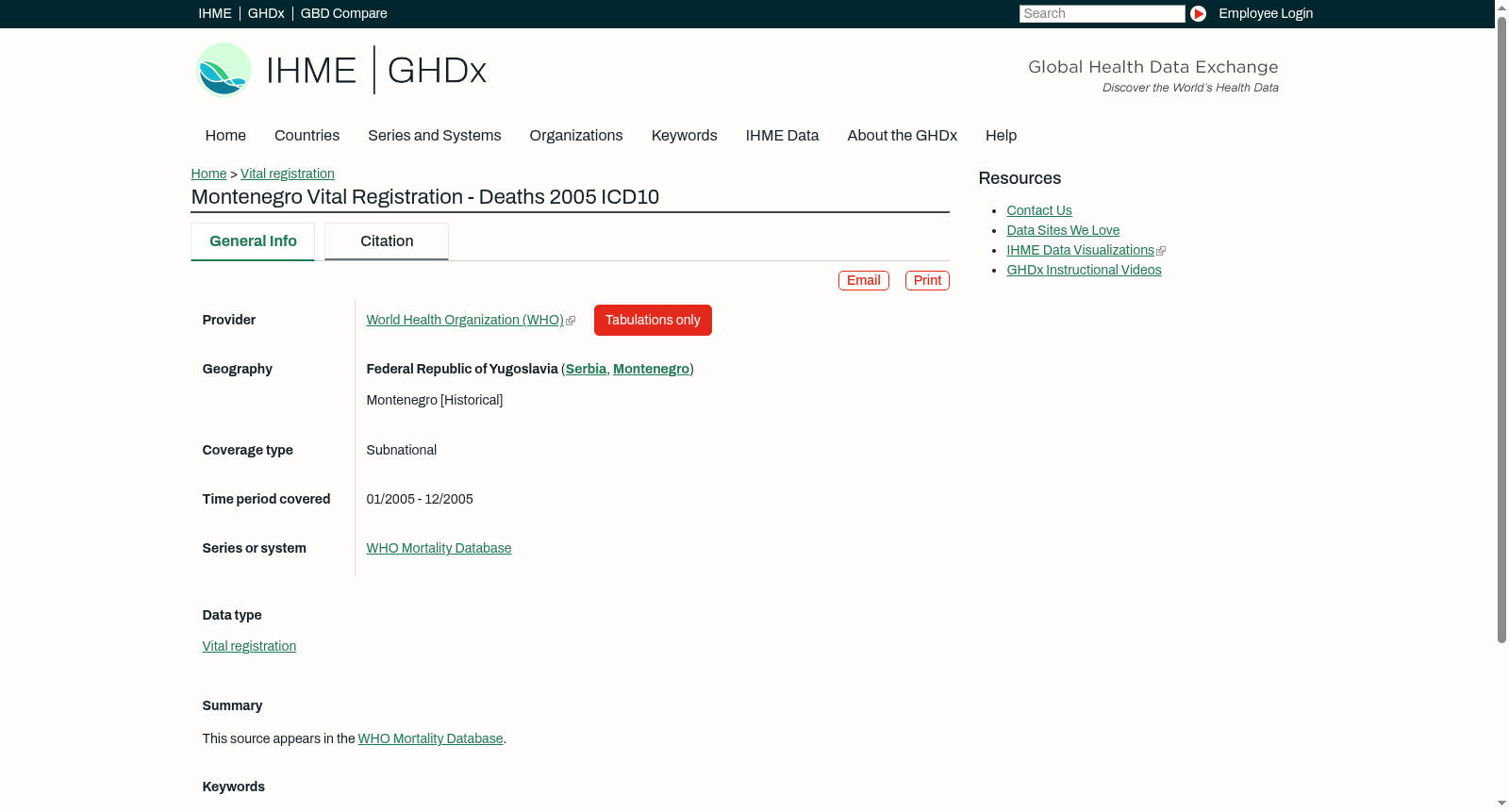
Task: Open the IHME link in top bar
Action: 215,13
